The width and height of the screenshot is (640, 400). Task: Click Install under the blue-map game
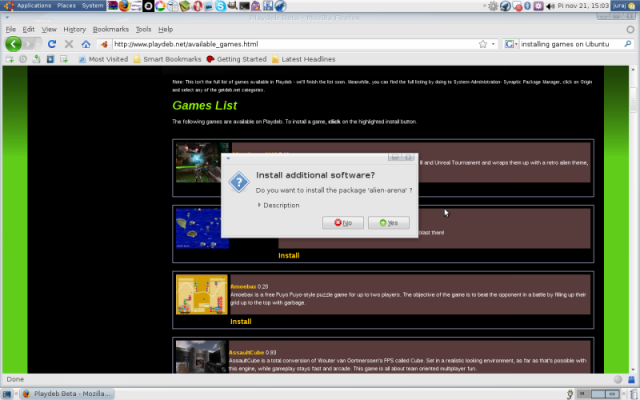tap(289, 256)
